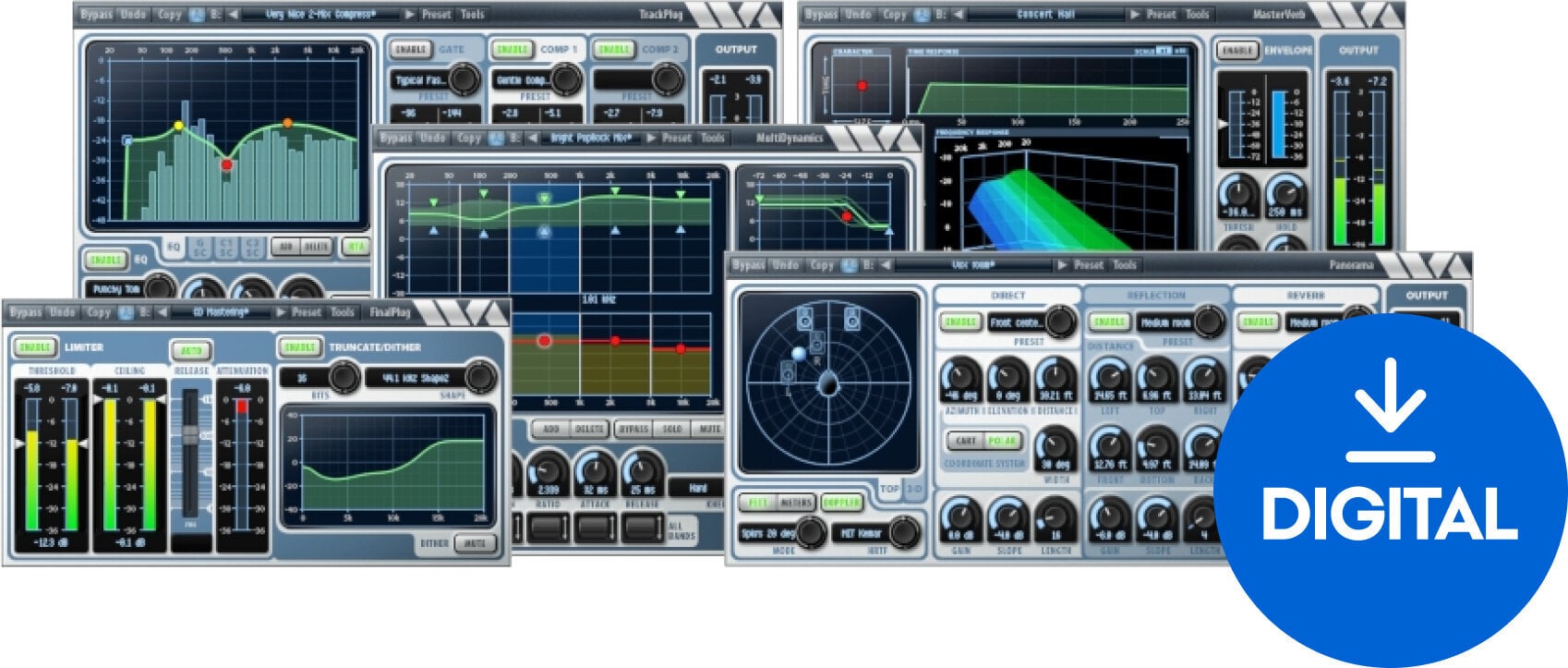Screen dimensions: 1568x668
Task: Select the red EQ band node in TrackPlug
Action: (226, 164)
